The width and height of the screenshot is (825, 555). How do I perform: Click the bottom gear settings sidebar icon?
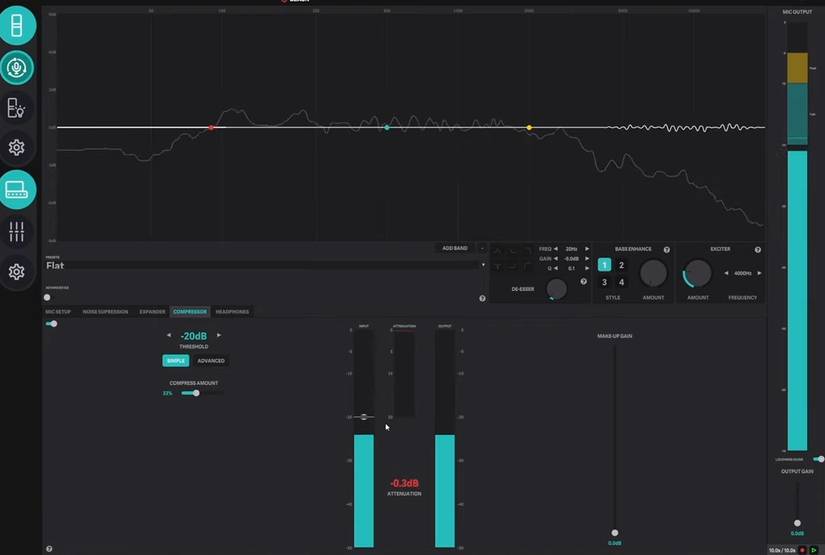(17, 272)
